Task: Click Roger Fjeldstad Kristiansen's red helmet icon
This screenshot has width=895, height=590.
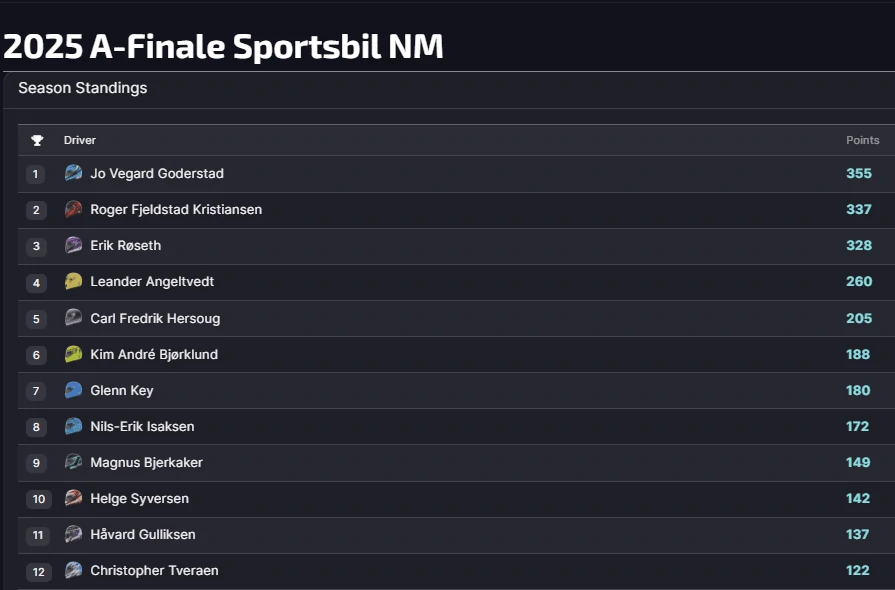Action: click(x=73, y=209)
